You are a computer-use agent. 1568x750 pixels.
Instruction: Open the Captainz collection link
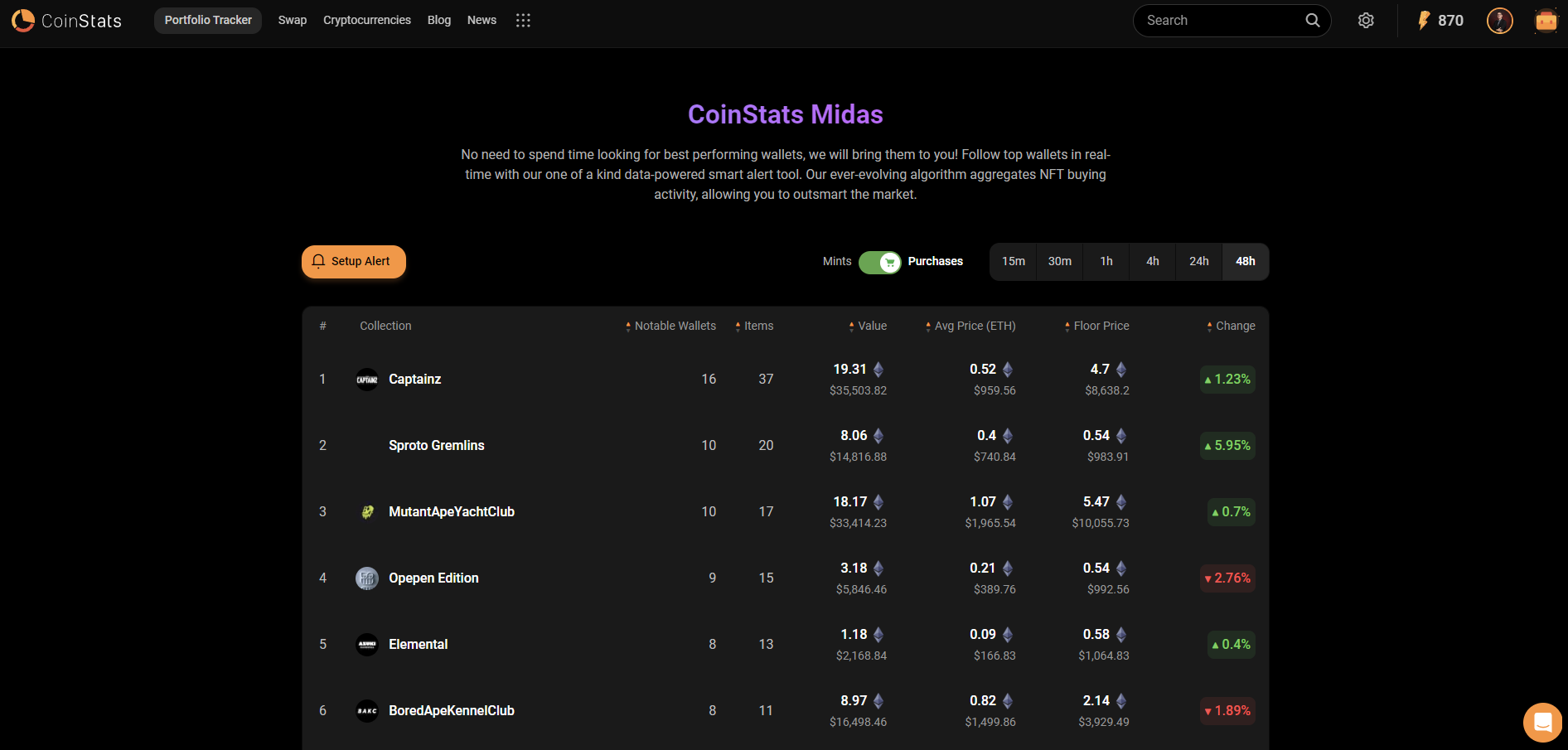[414, 379]
